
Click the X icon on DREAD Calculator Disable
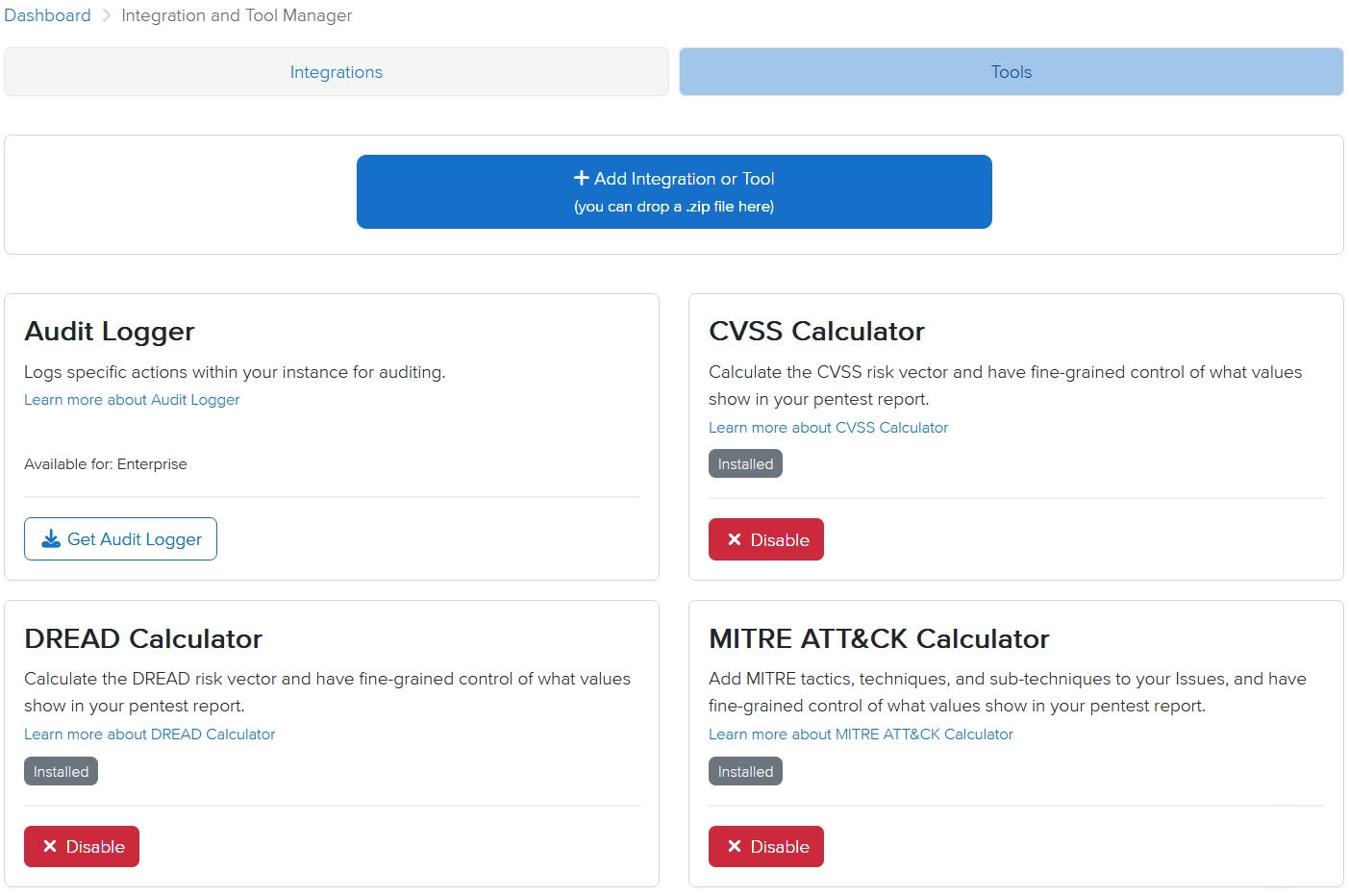(x=50, y=846)
